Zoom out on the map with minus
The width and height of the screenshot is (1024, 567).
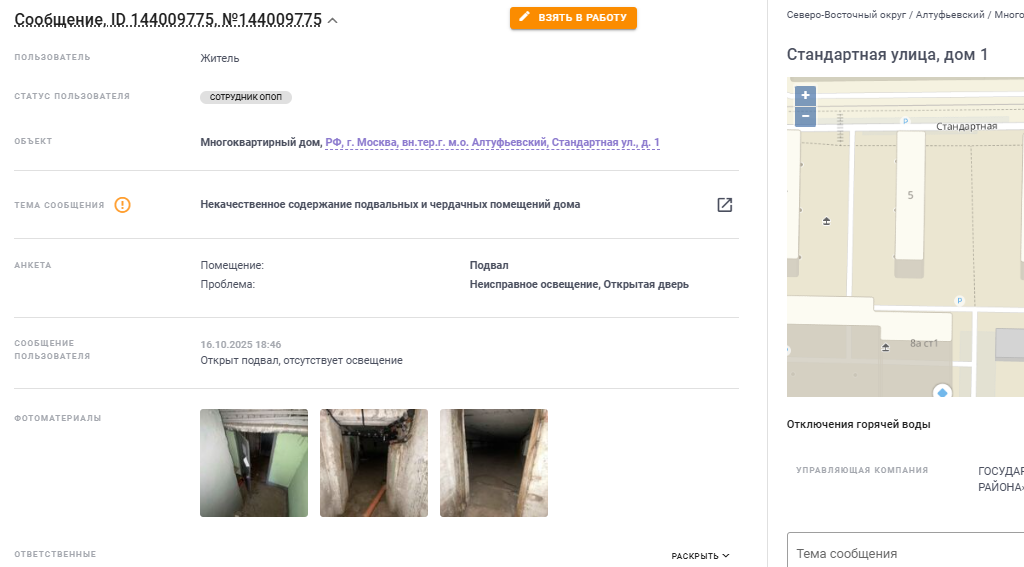[805, 116]
